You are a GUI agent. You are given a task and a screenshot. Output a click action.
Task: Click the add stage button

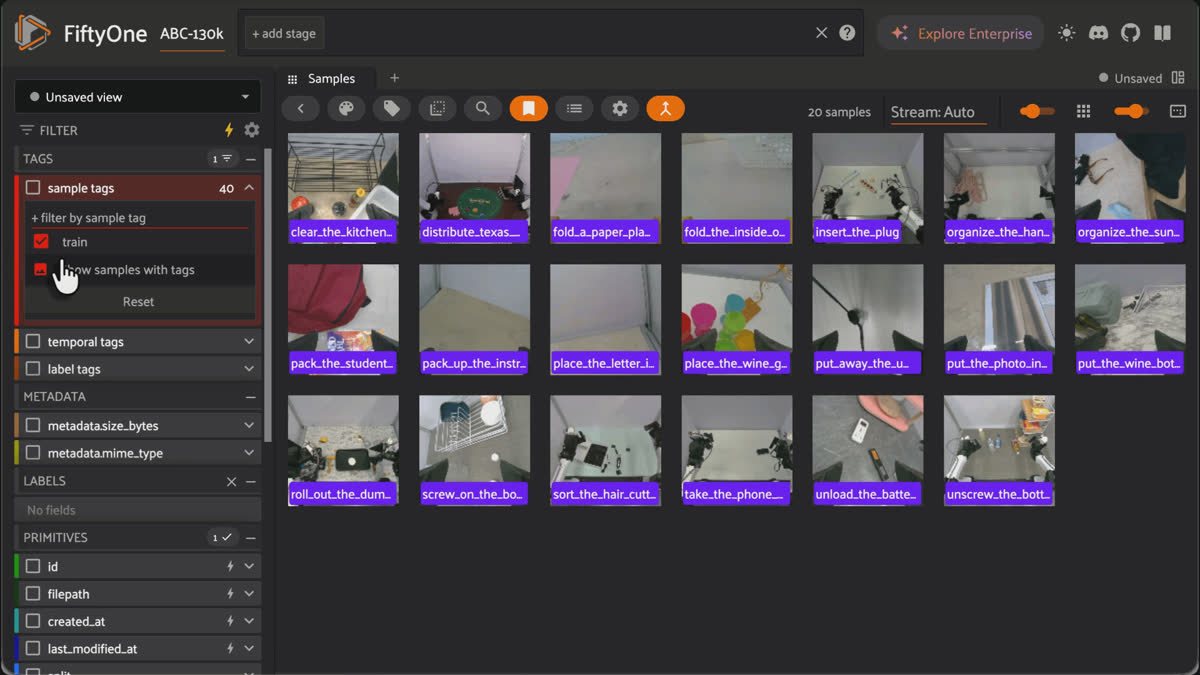283,34
